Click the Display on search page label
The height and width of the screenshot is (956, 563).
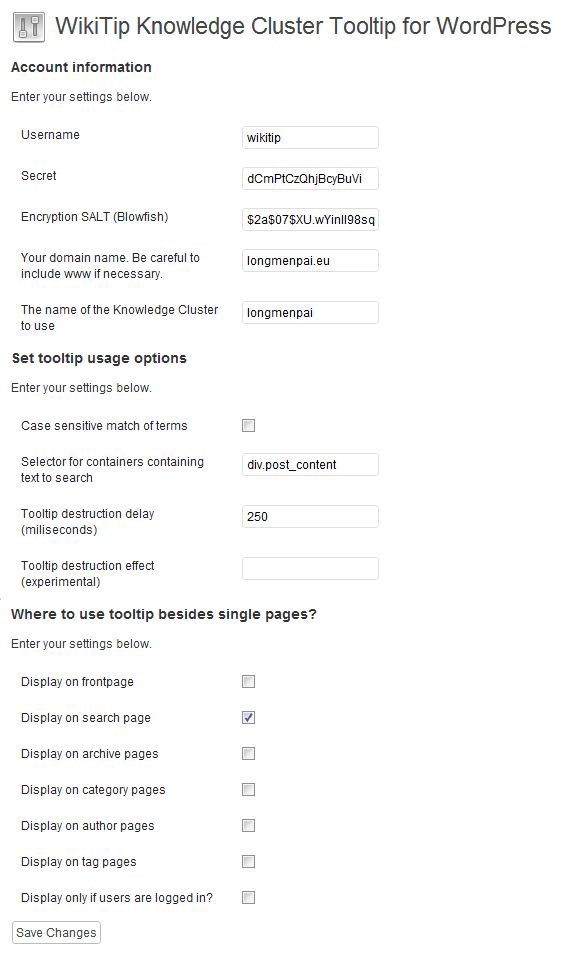[x=85, y=718]
